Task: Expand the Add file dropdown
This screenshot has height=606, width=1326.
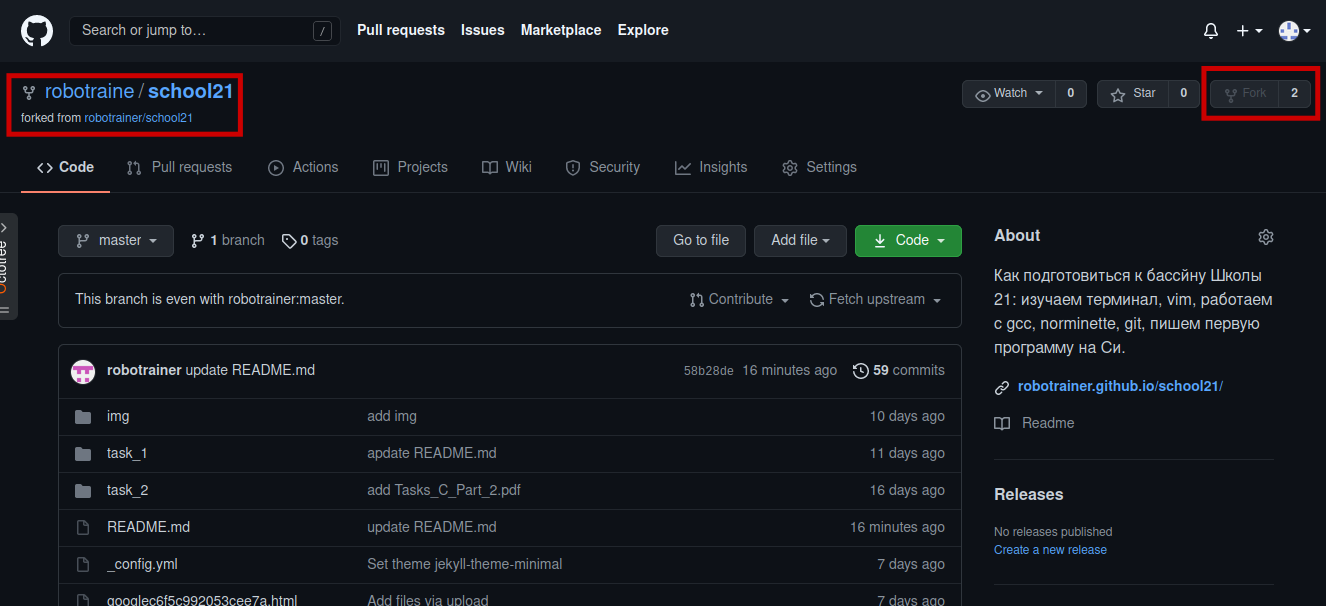Action: pos(801,241)
